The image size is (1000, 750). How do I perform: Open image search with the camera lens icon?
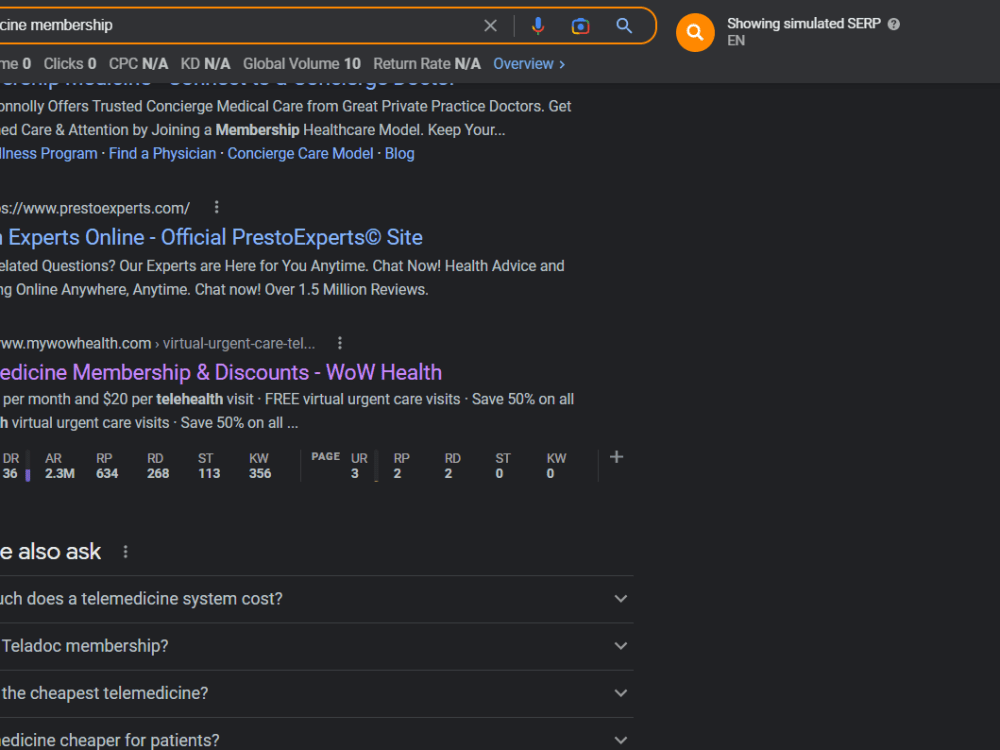pos(580,26)
